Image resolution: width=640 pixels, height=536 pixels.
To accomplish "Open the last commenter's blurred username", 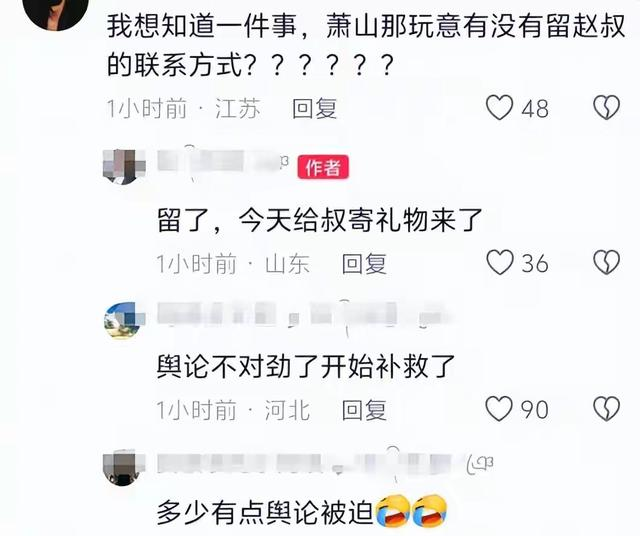I will pos(324,463).
